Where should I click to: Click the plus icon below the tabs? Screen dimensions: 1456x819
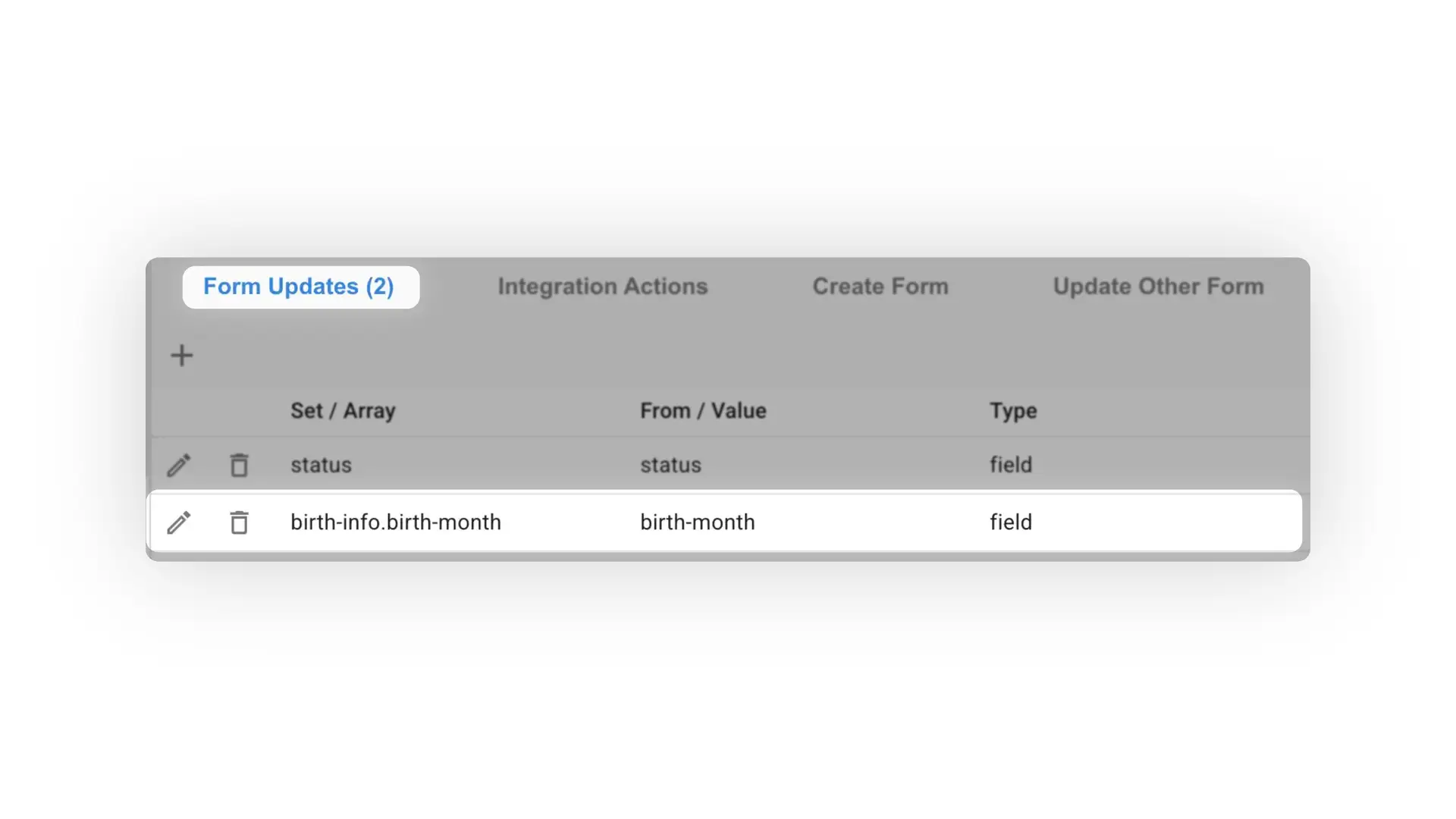click(181, 355)
